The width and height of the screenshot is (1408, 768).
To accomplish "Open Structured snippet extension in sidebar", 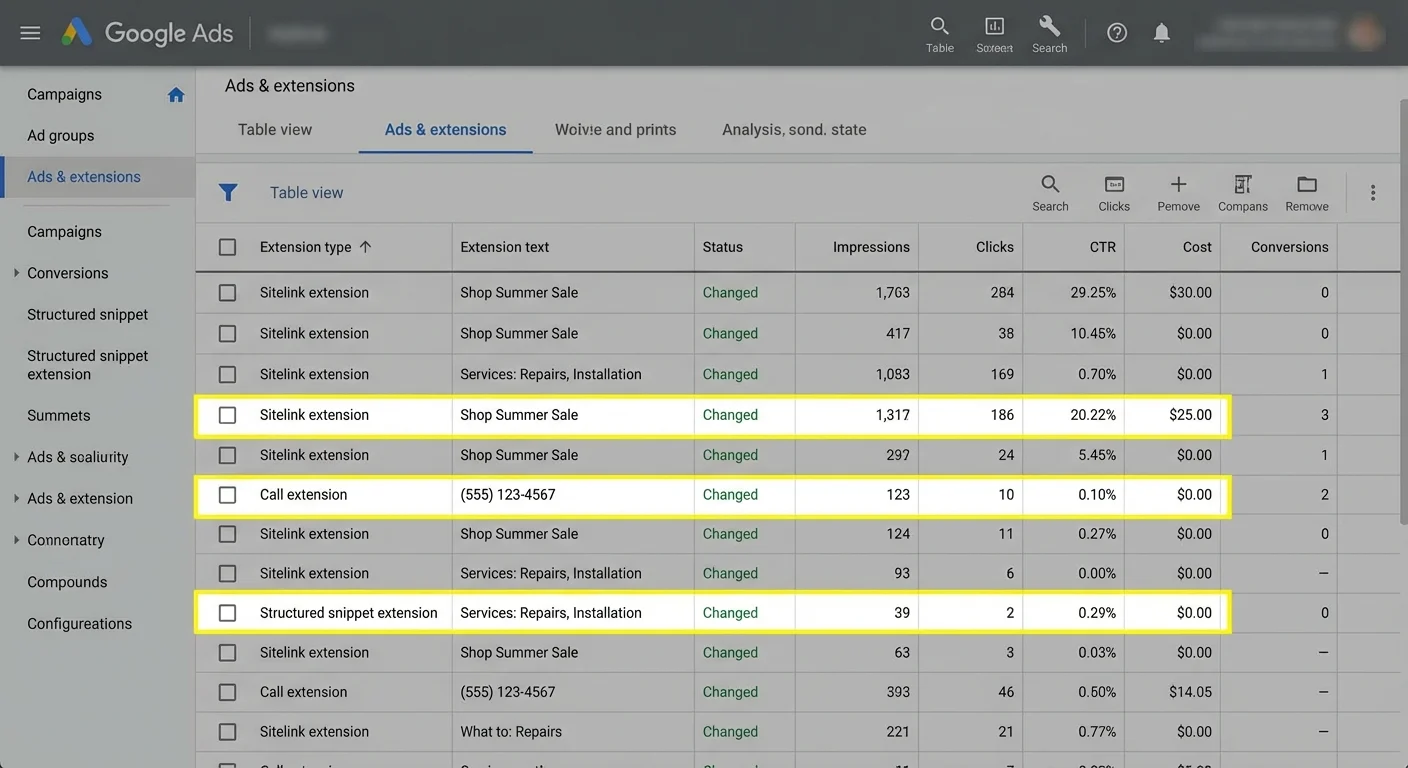I will point(88,365).
